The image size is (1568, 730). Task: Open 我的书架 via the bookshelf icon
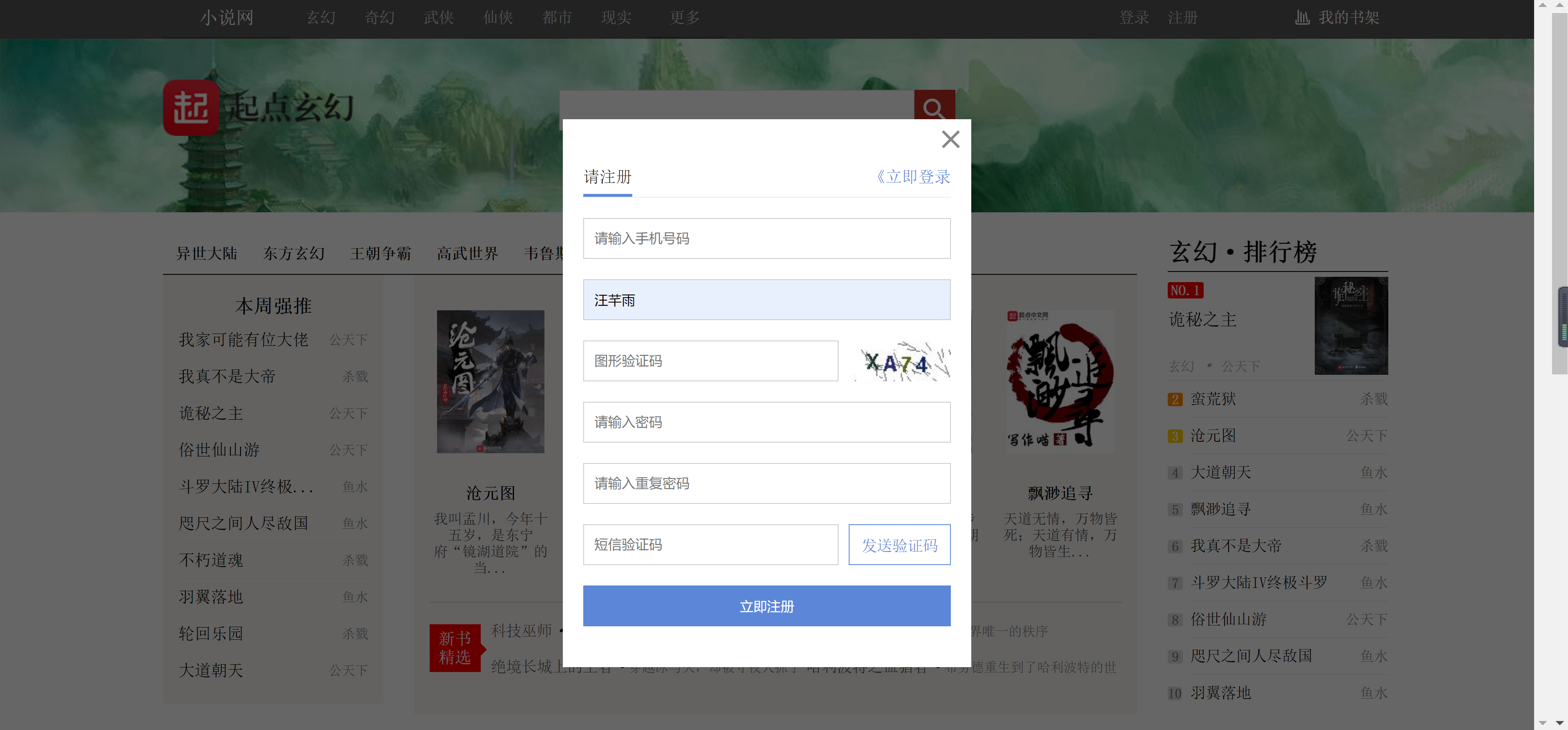click(1303, 17)
